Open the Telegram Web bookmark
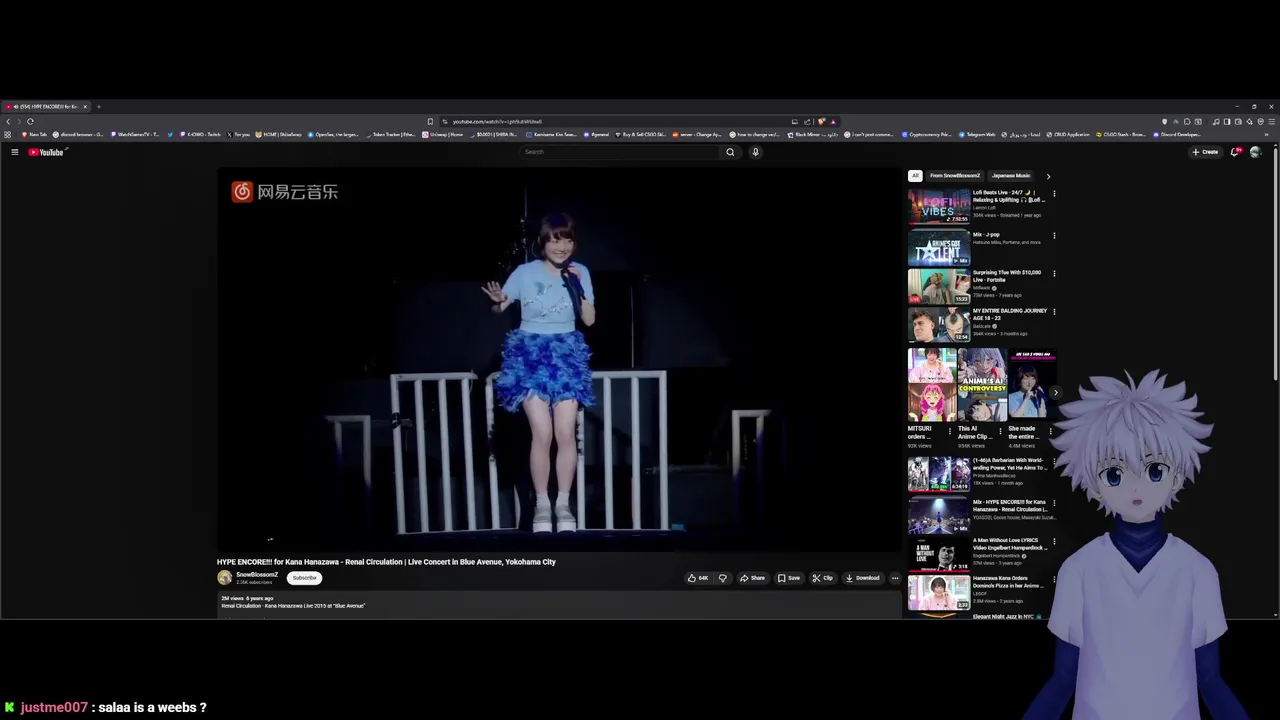Image resolution: width=1280 pixels, height=720 pixels. point(976,134)
